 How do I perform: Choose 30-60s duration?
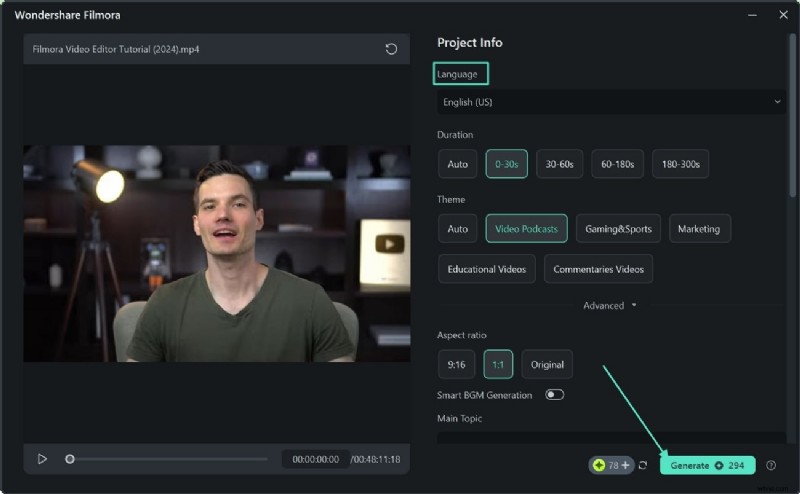click(x=559, y=164)
